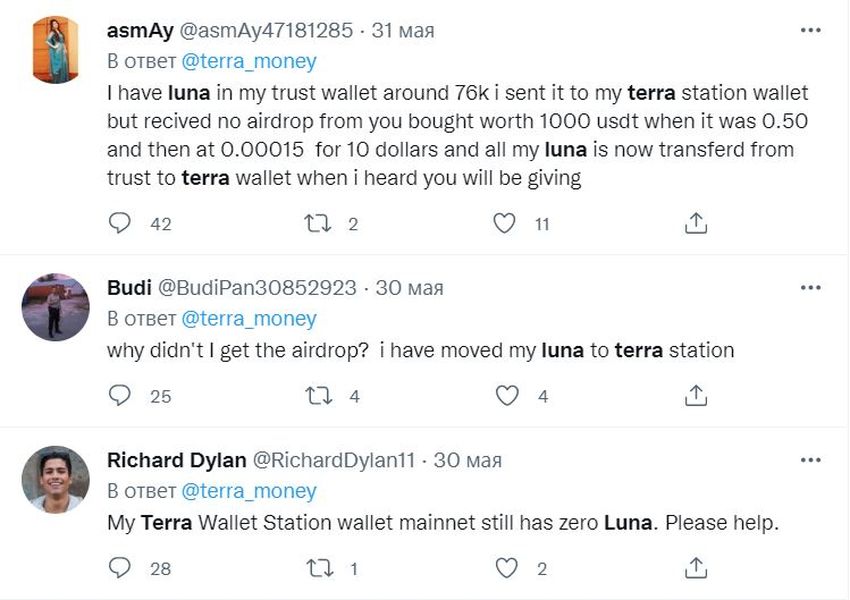Share Richard Dylan's tweet
The image size is (850, 600).
[696, 568]
